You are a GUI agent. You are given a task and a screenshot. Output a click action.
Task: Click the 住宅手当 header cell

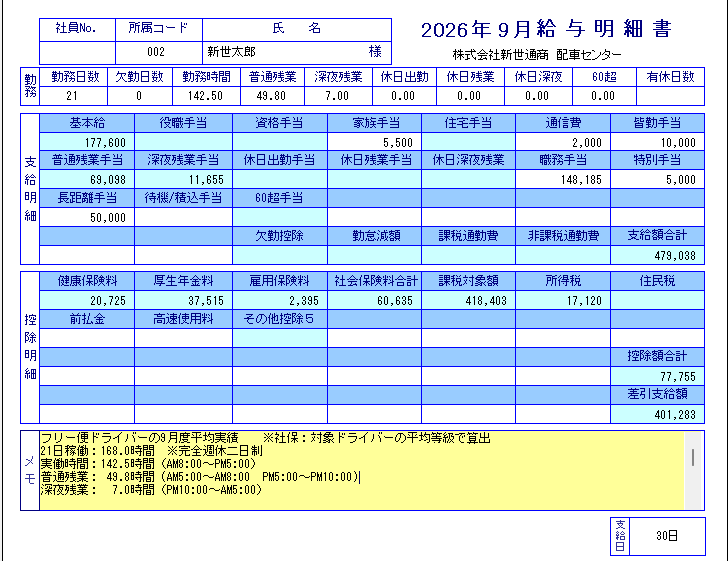468,123
